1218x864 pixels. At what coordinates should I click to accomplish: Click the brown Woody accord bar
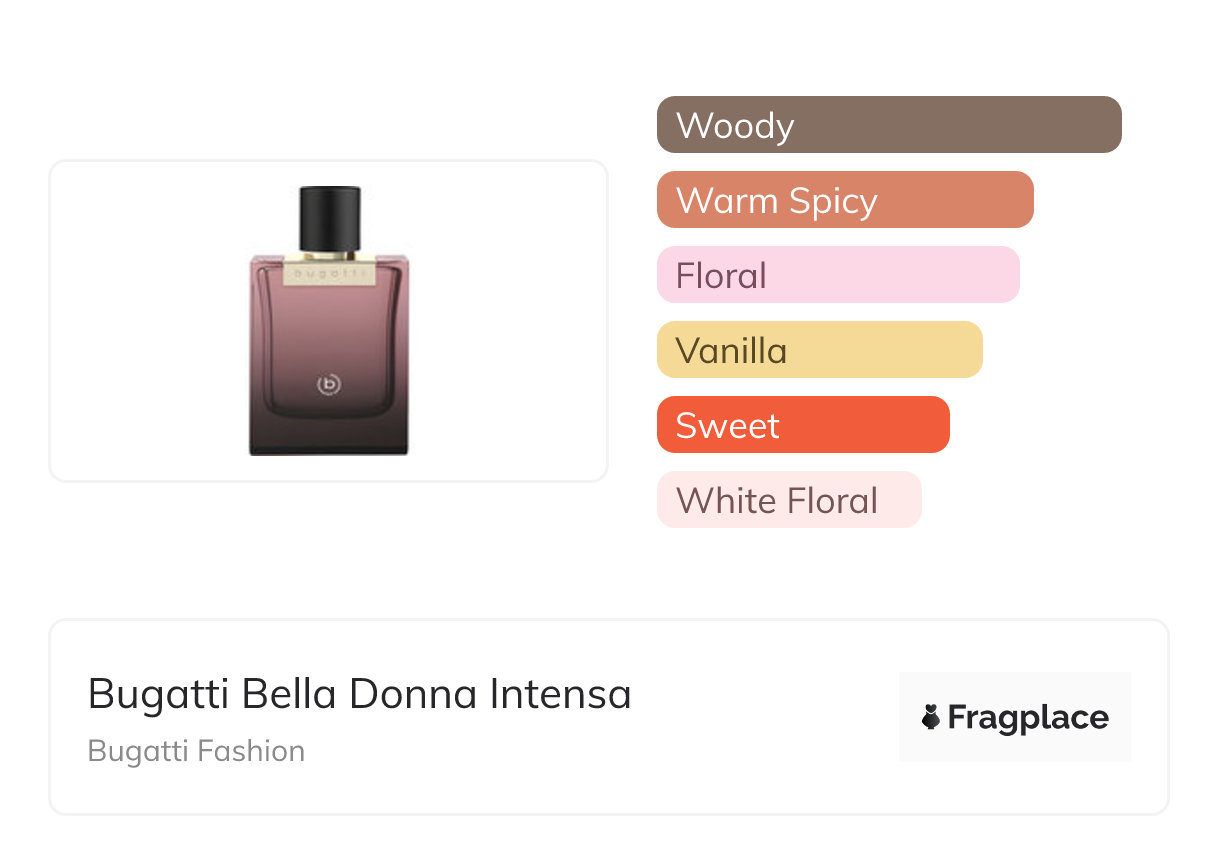click(x=888, y=125)
